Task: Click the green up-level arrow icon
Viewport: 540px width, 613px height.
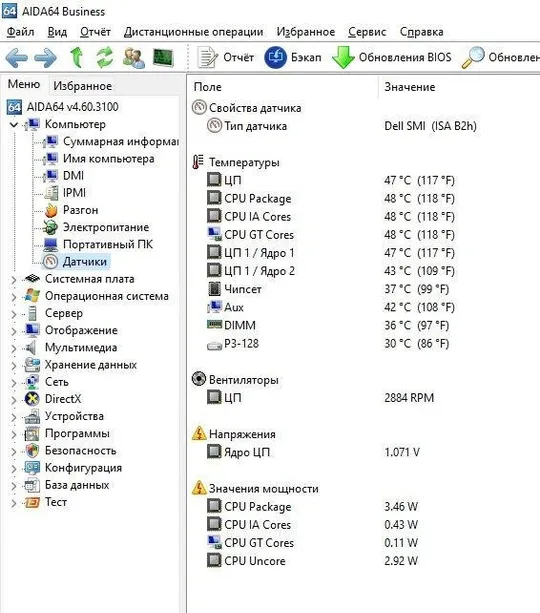Action: pyautogui.click(x=77, y=57)
